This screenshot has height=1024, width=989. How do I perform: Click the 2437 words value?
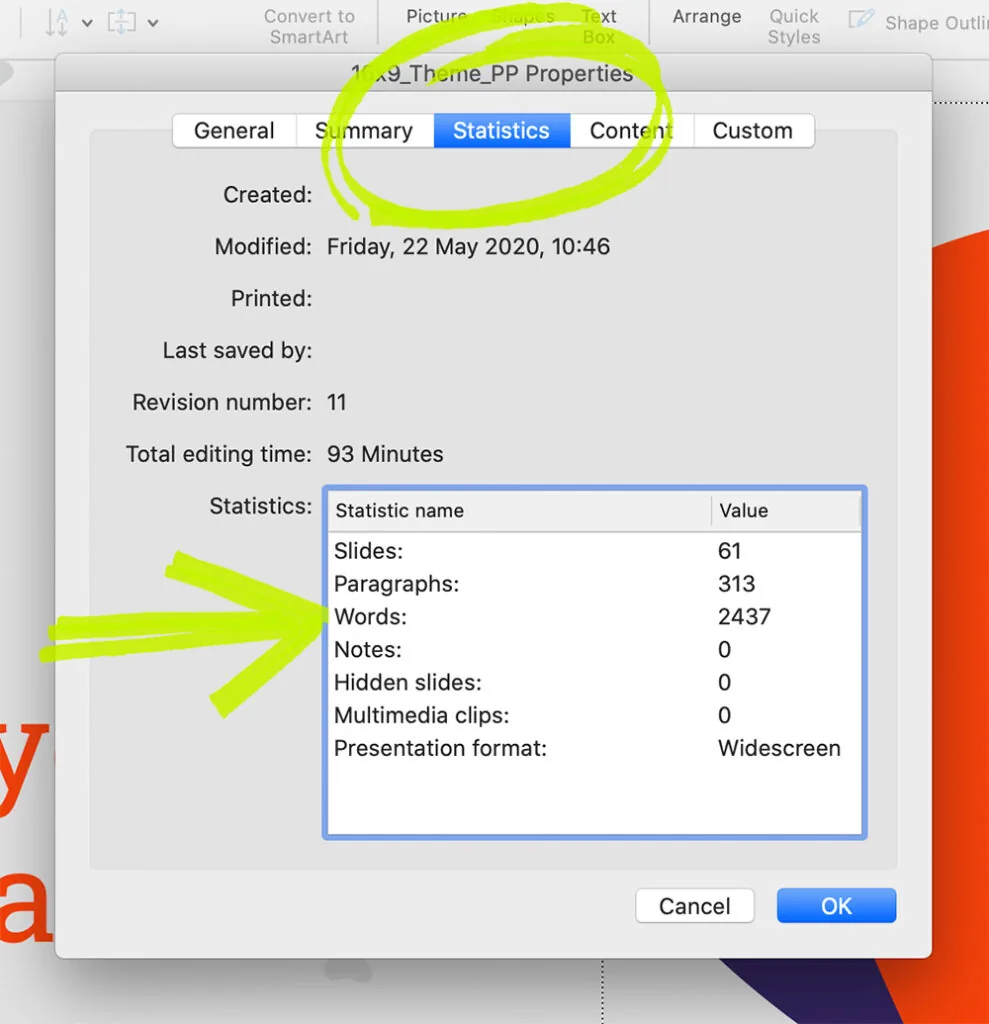point(744,616)
